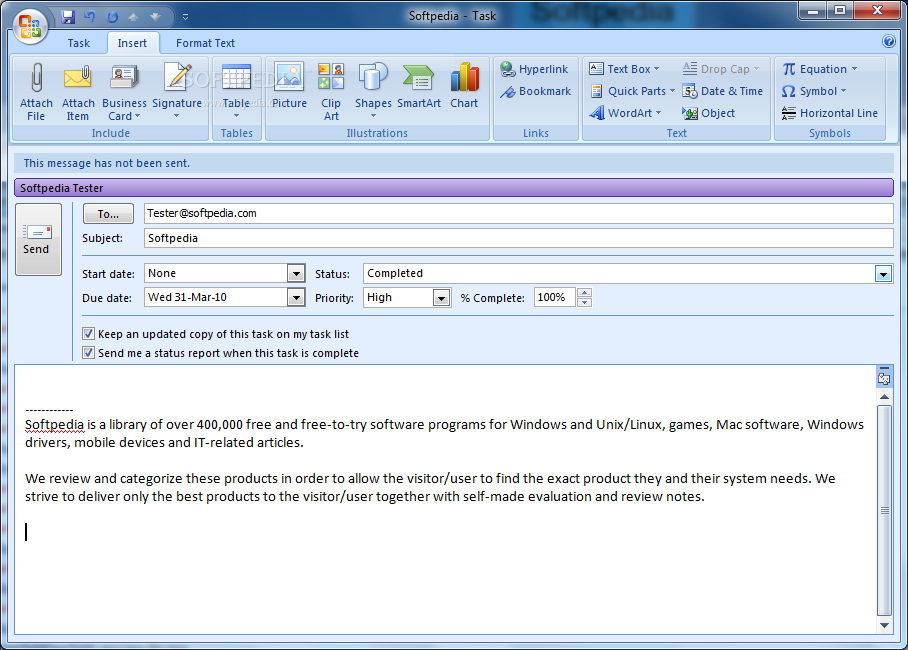Insert a Picture
The height and width of the screenshot is (650, 908).
tap(289, 87)
